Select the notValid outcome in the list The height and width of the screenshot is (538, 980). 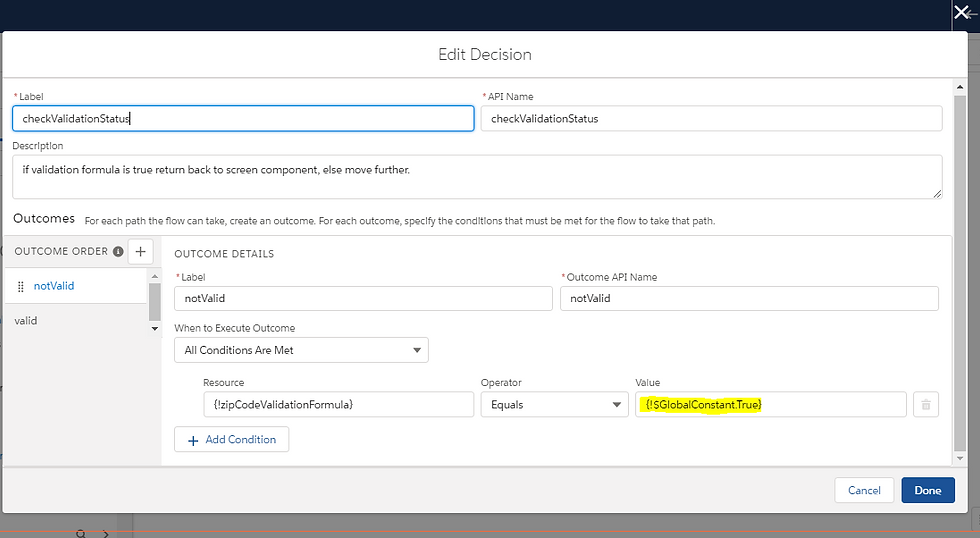pyautogui.click(x=54, y=286)
